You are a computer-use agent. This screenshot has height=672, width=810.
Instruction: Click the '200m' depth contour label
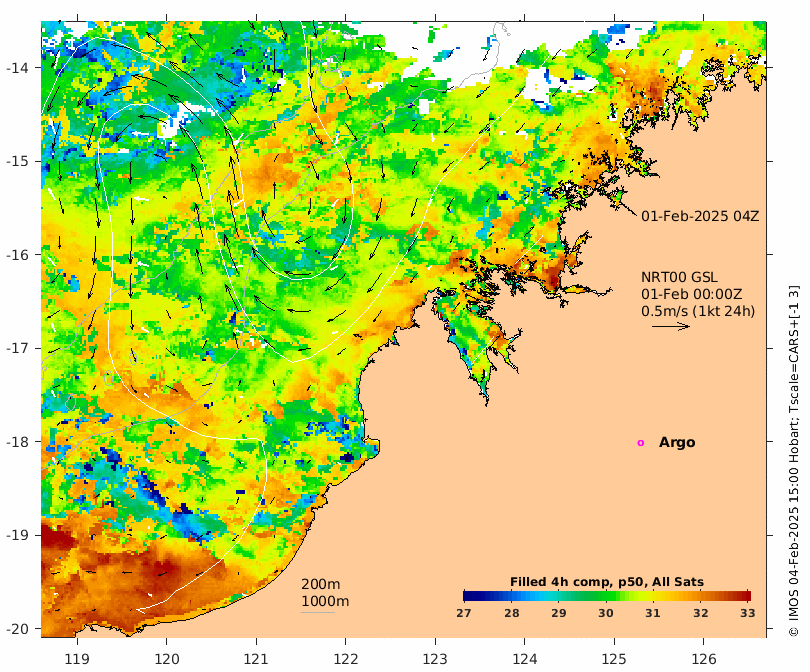point(320,584)
